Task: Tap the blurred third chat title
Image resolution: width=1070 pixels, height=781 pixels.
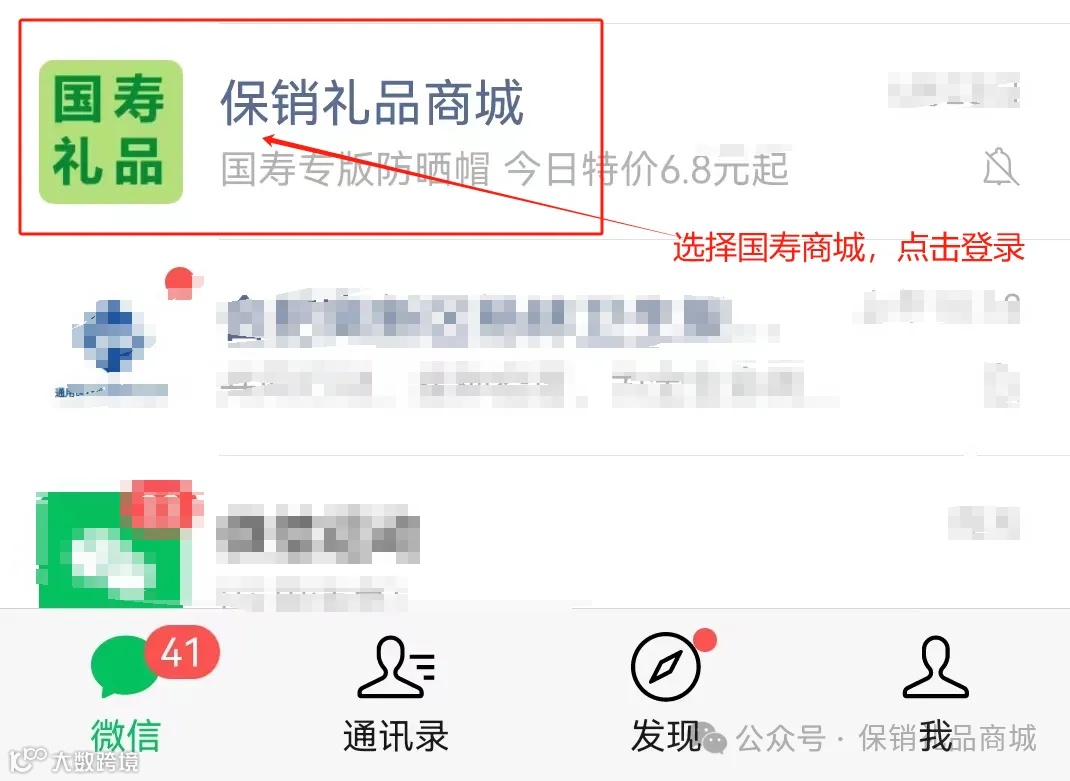Action: point(318,534)
